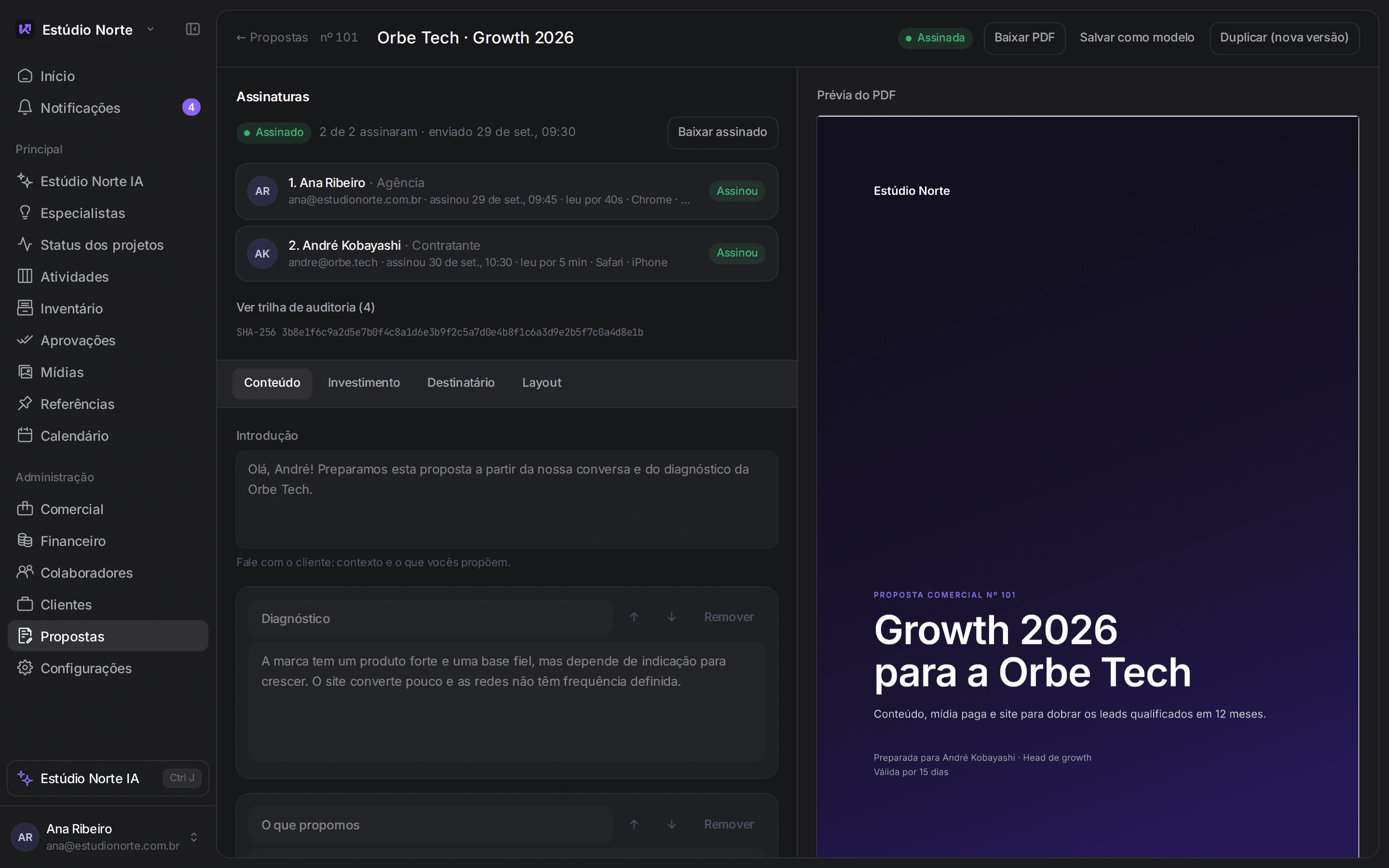Click the Diagnóstico title field

pyautogui.click(x=431, y=618)
